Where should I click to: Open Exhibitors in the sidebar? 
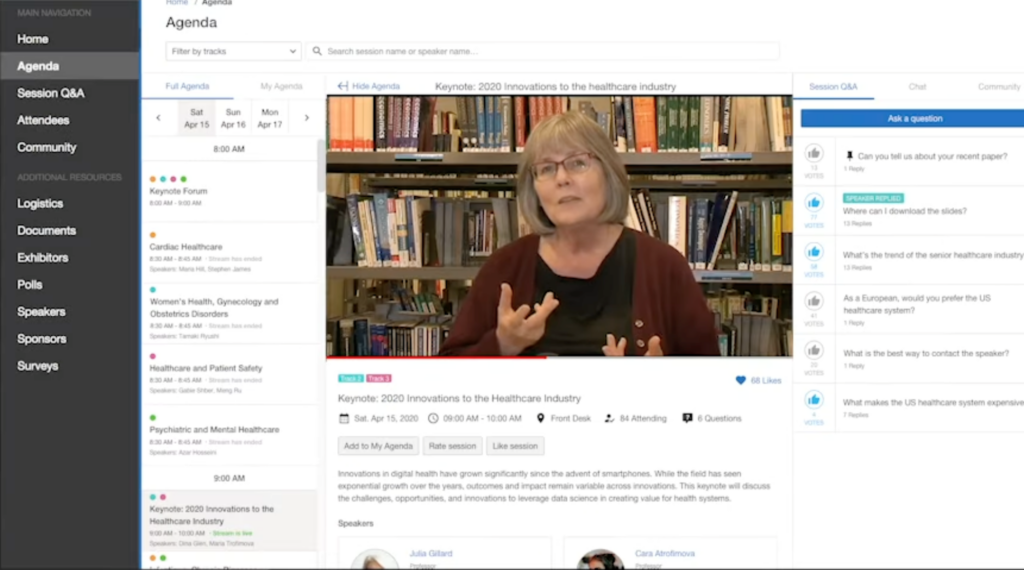point(42,258)
